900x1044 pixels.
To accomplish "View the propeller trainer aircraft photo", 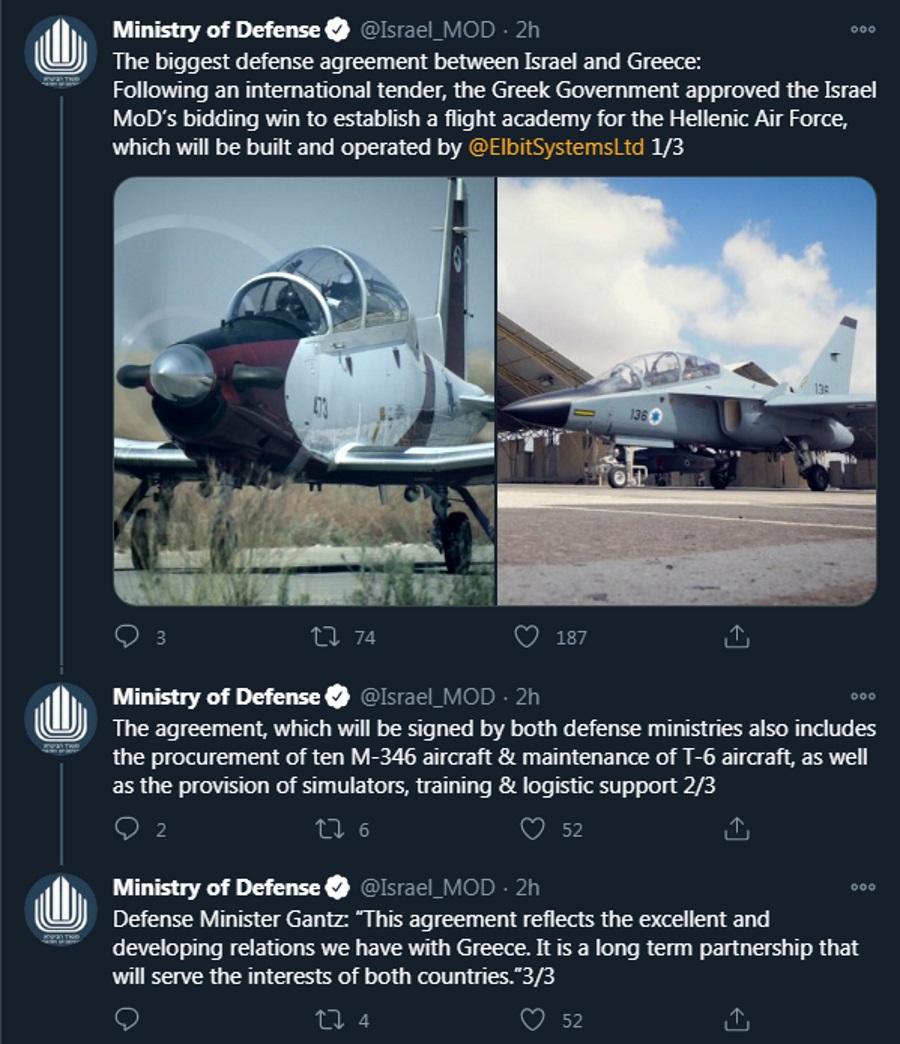I will 304,391.
